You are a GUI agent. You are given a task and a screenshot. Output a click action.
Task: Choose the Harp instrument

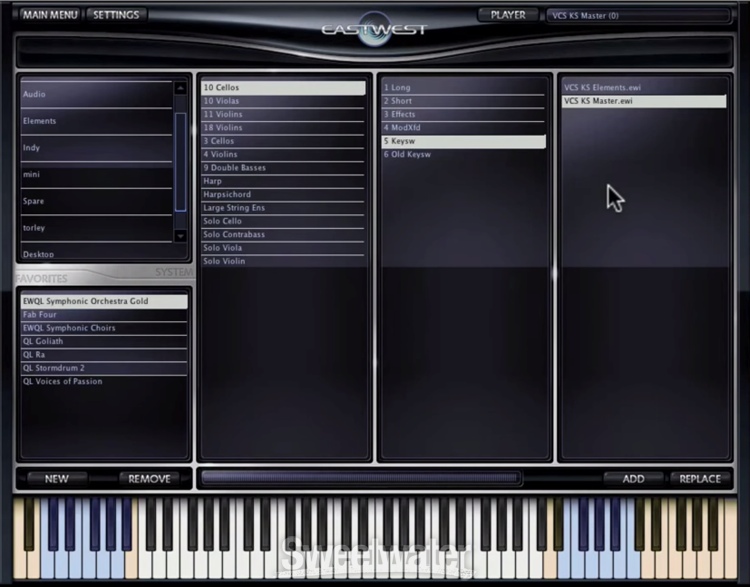tap(283, 181)
